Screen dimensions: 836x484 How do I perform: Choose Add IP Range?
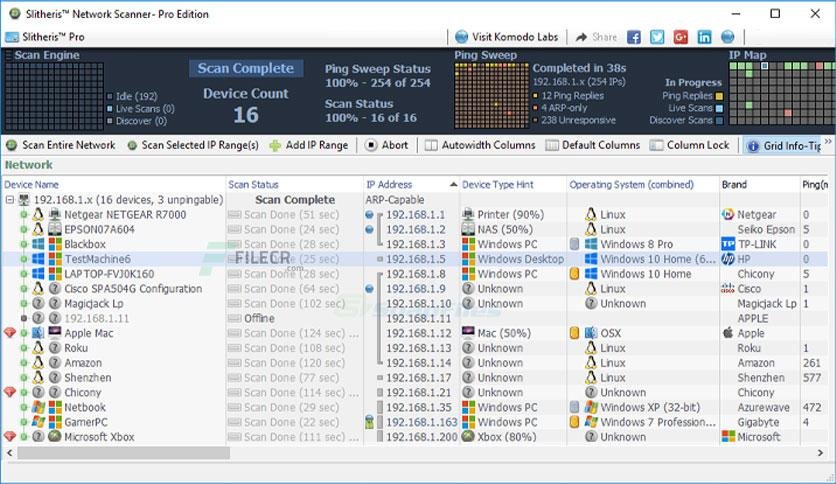(x=309, y=145)
